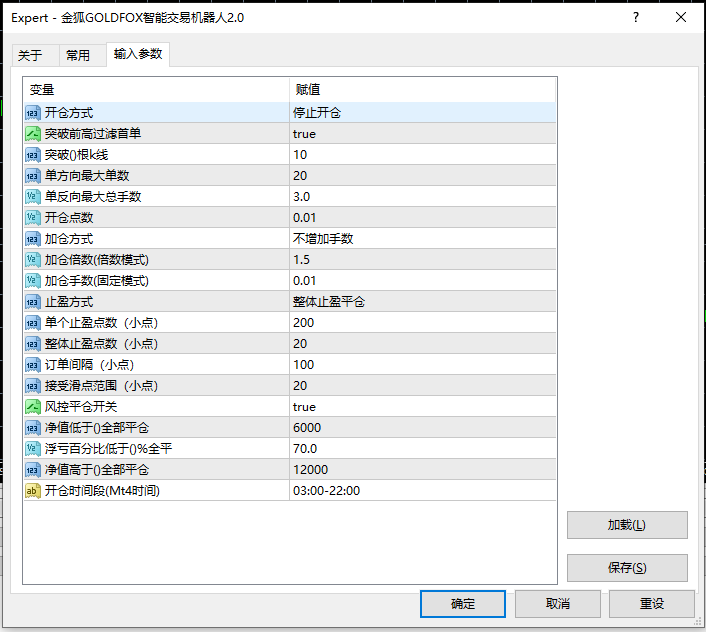
Task: Click the integer icon beside 订单间隔
Action: click(x=33, y=365)
